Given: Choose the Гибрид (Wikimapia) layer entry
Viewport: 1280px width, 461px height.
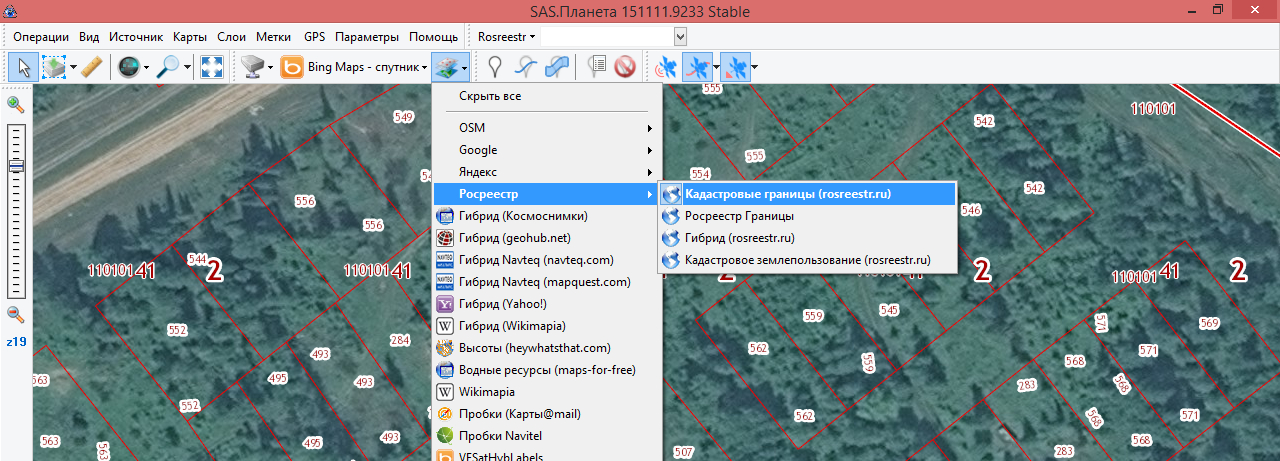Looking at the screenshot, I should (514, 326).
